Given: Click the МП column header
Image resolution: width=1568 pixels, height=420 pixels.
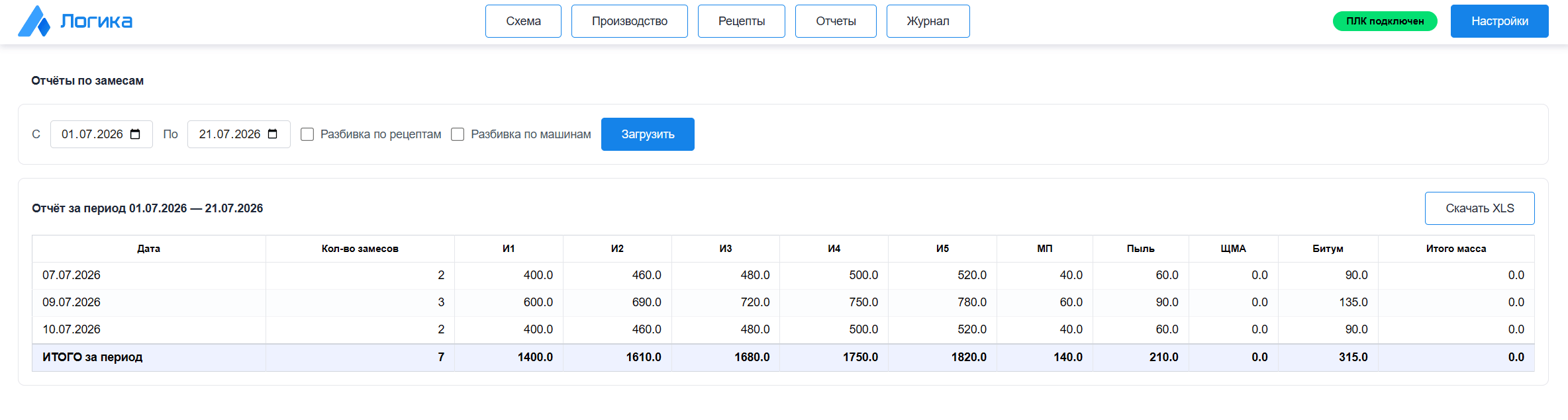Looking at the screenshot, I should (x=1045, y=249).
